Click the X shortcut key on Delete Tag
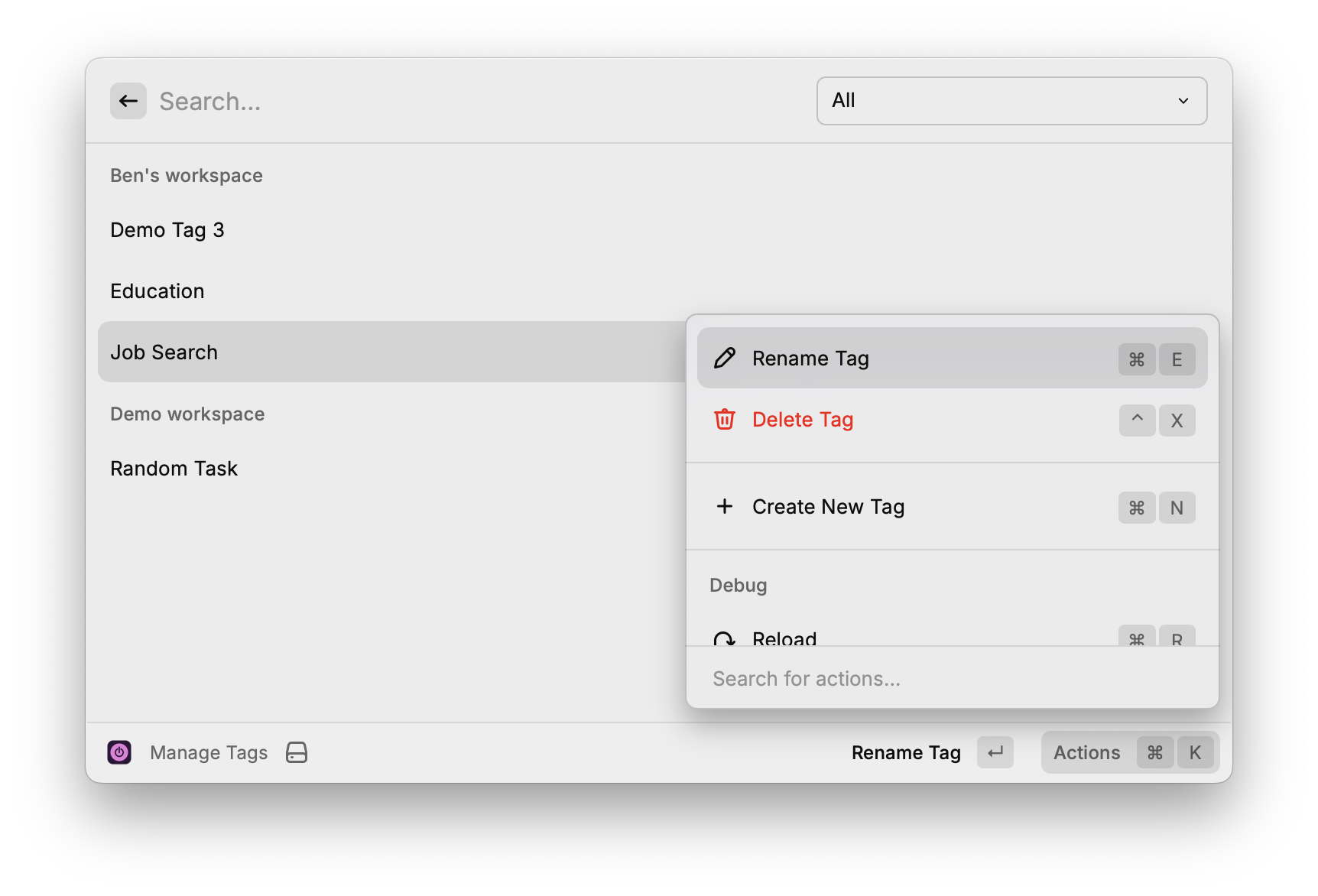1318x896 pixels. click(1177, 420)
